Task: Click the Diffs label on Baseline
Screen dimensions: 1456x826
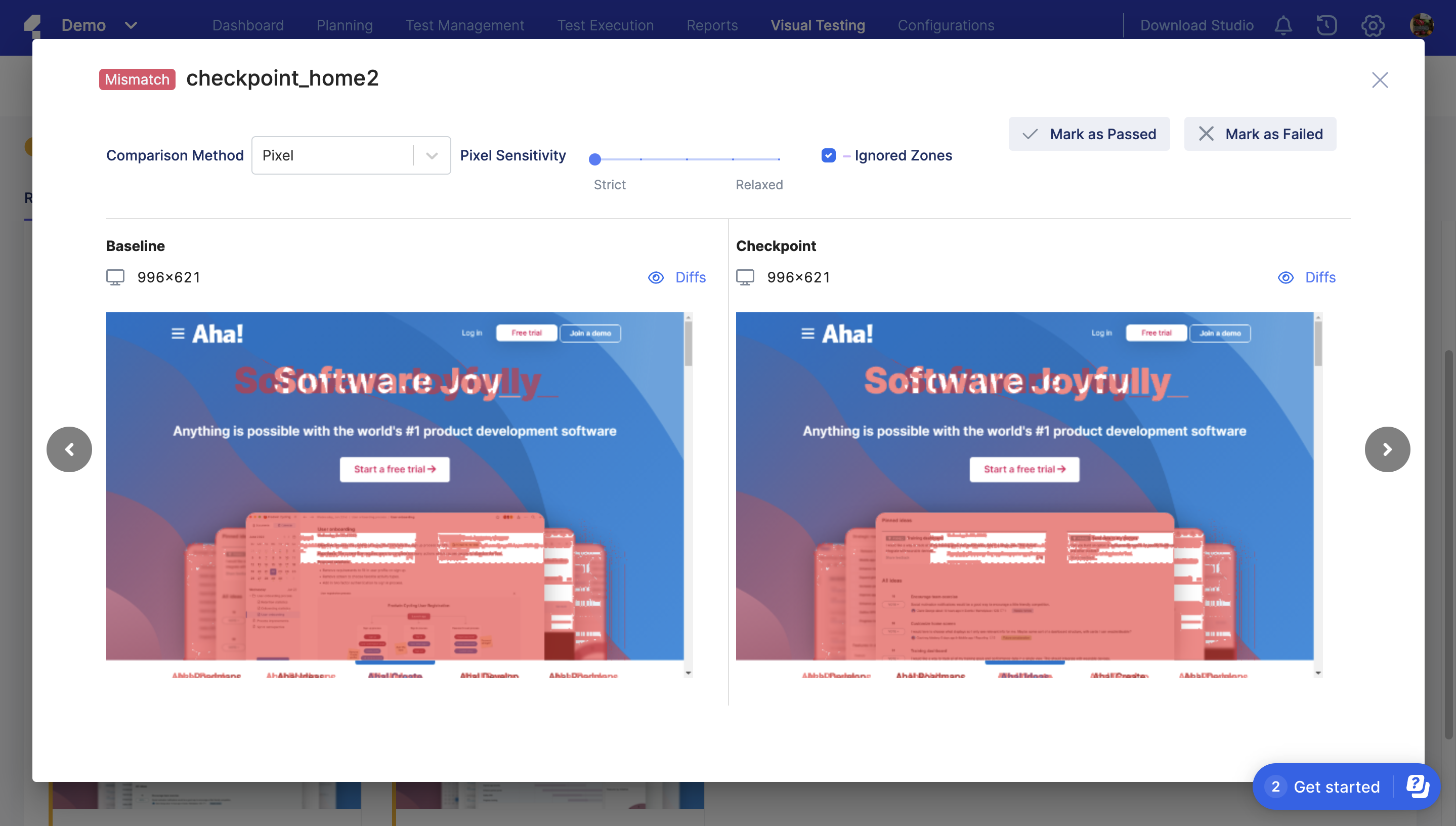Action: tap(690, 277)
